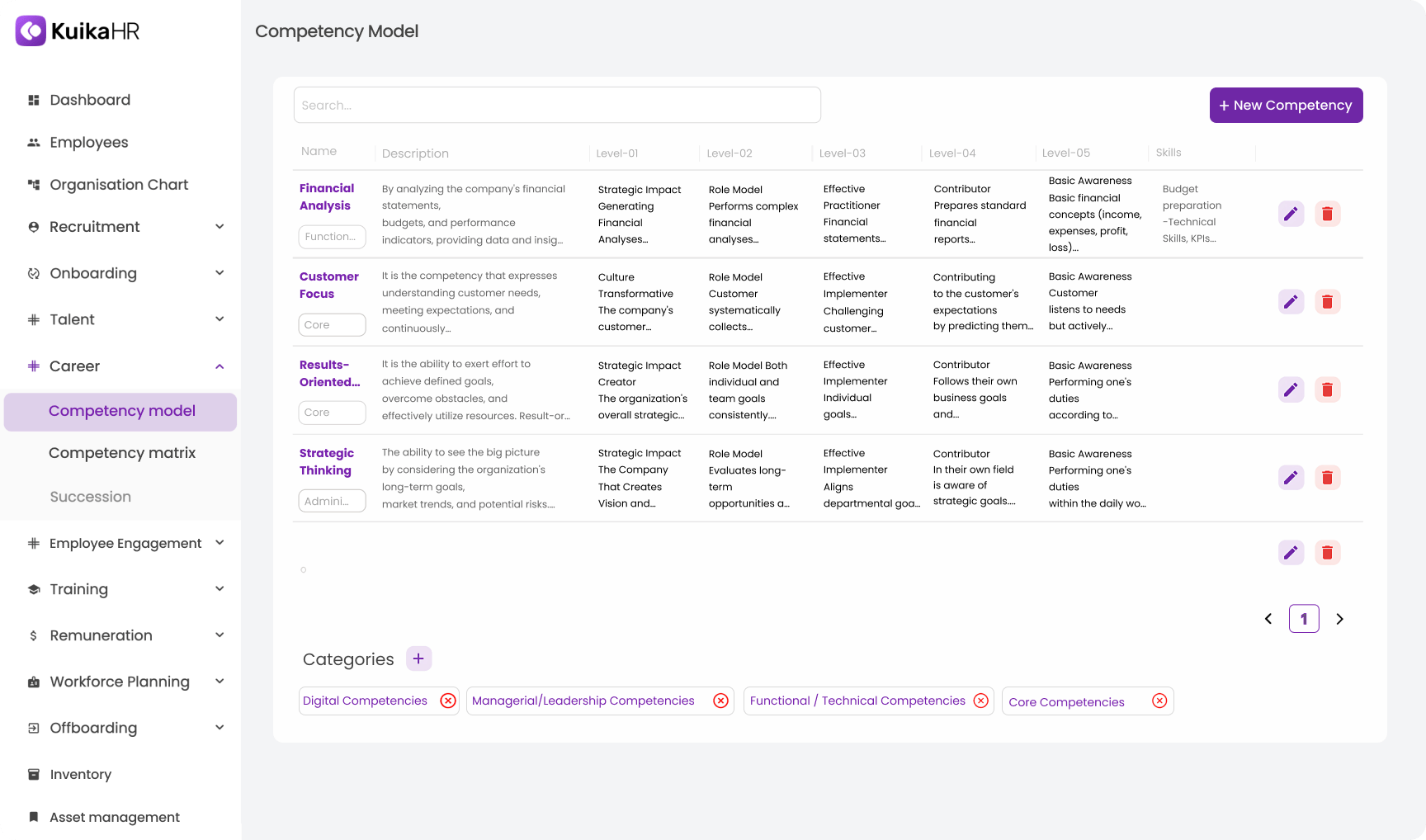This screenshot has height=840, width=1426.
Task: Remove the Core Competencies category
Action: pos(1159,701)
